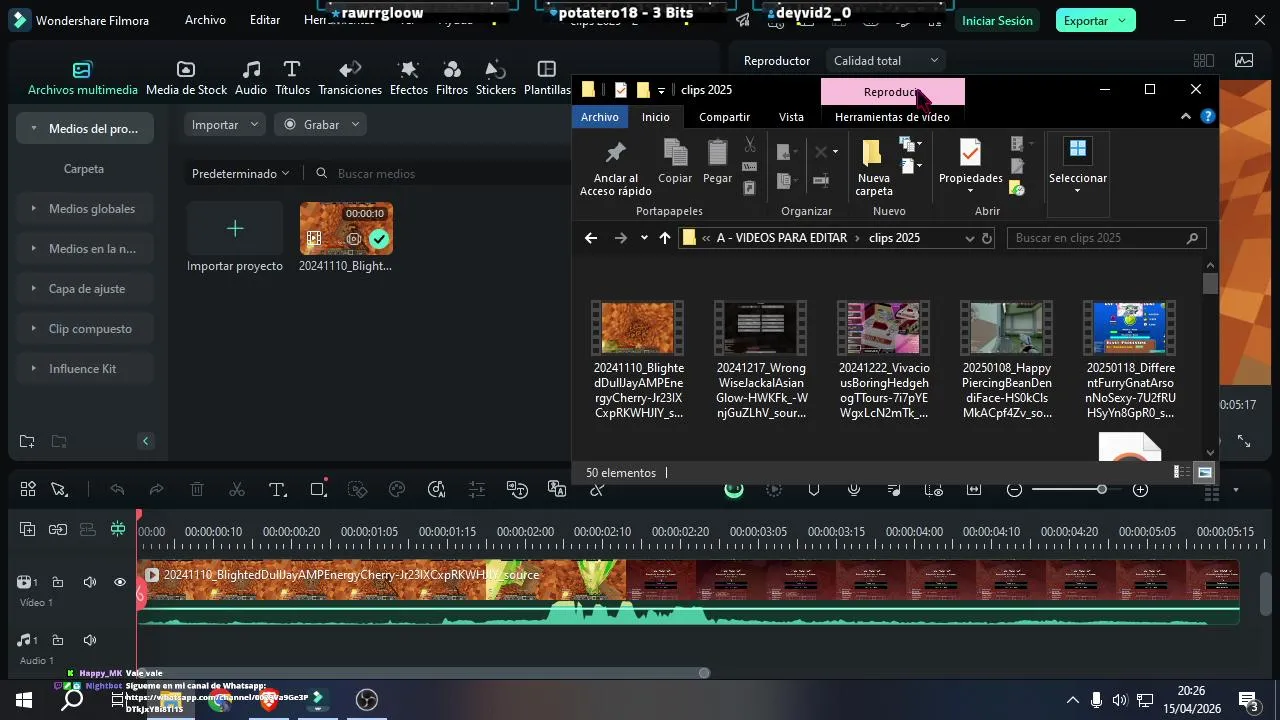
Task: Click the Iniciar Sesión button
Action: click(997, 21)
